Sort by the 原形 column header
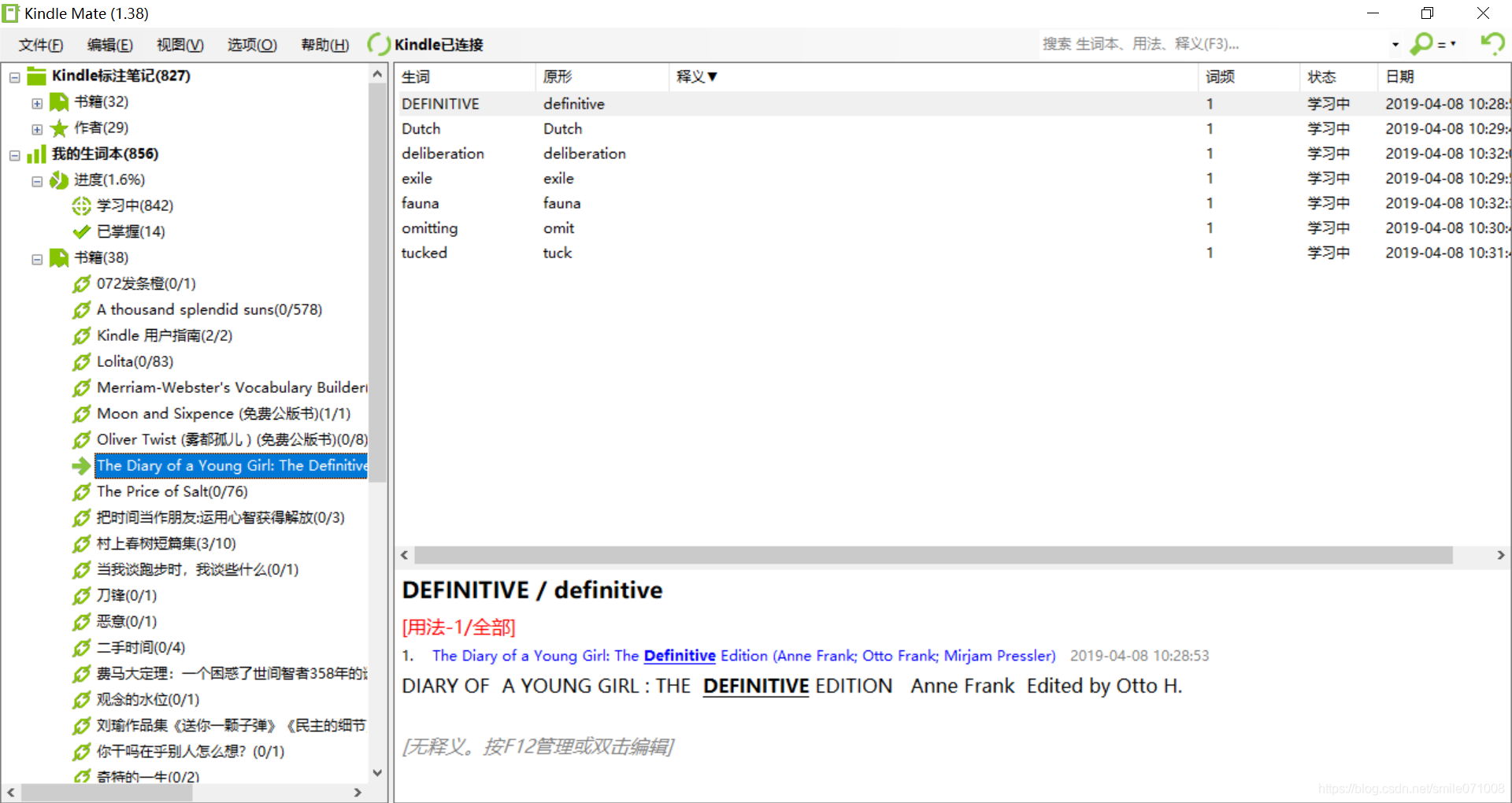This screenshot has width=1512, height=803. click(602, 76)
